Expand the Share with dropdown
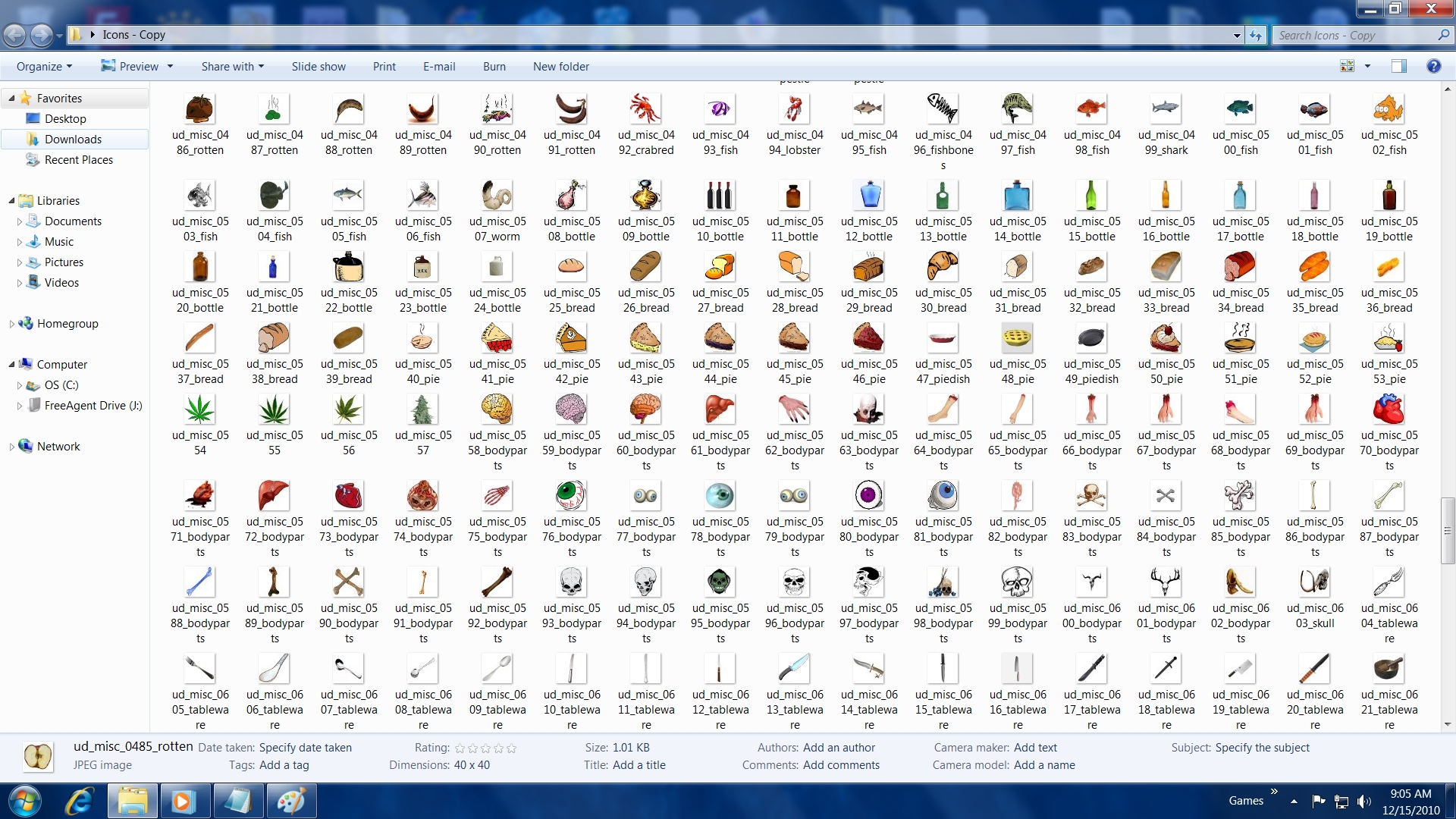Viewport: 1456px width, 819px height. point(232,66)
